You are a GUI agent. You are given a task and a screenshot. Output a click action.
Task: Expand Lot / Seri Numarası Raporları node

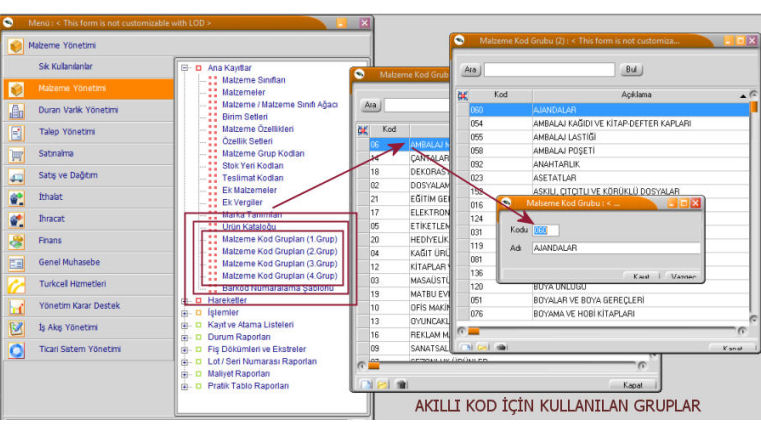point(184,362)
